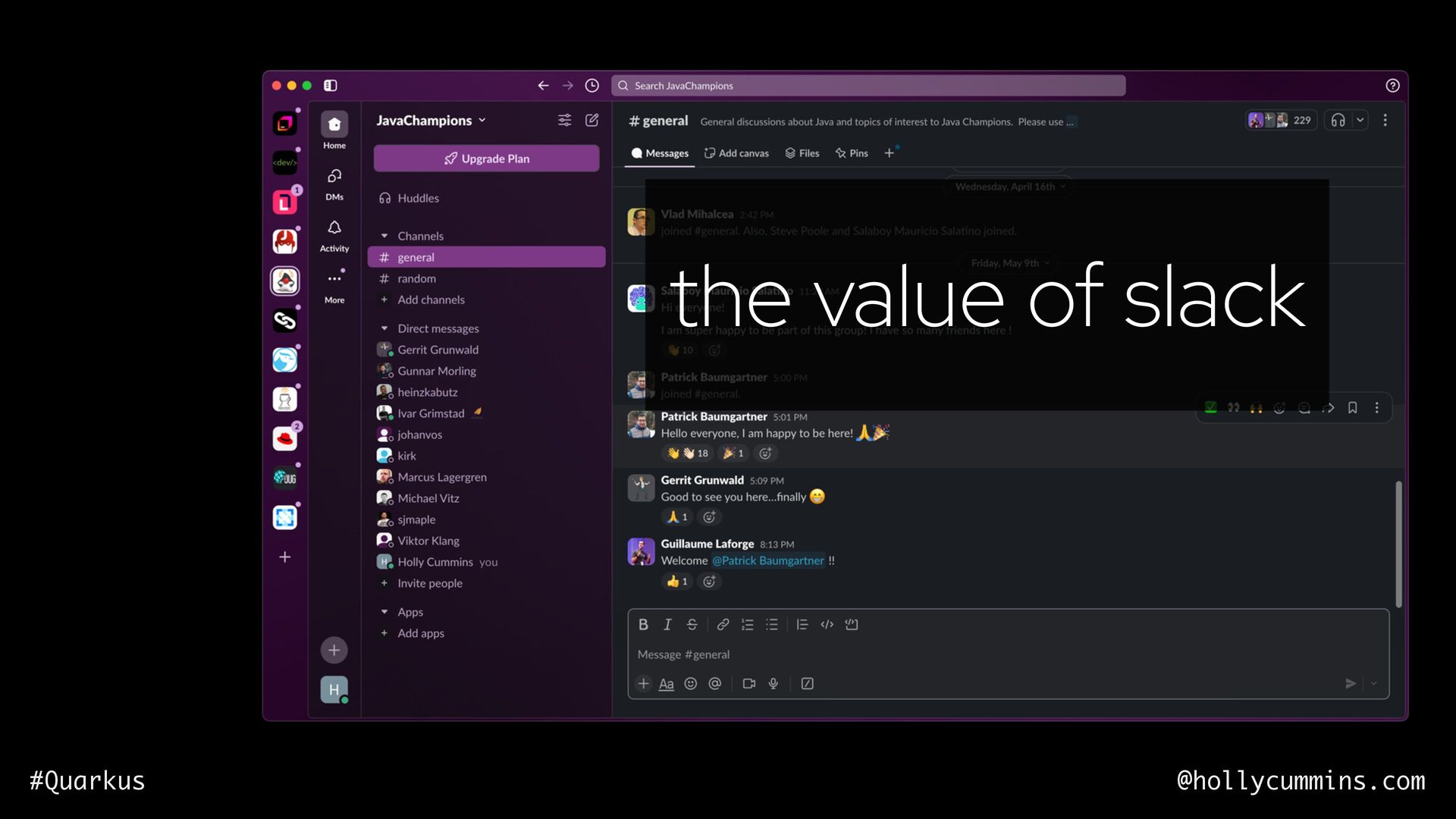
Task: Click the new message compose icon
Action: point(592,120)
